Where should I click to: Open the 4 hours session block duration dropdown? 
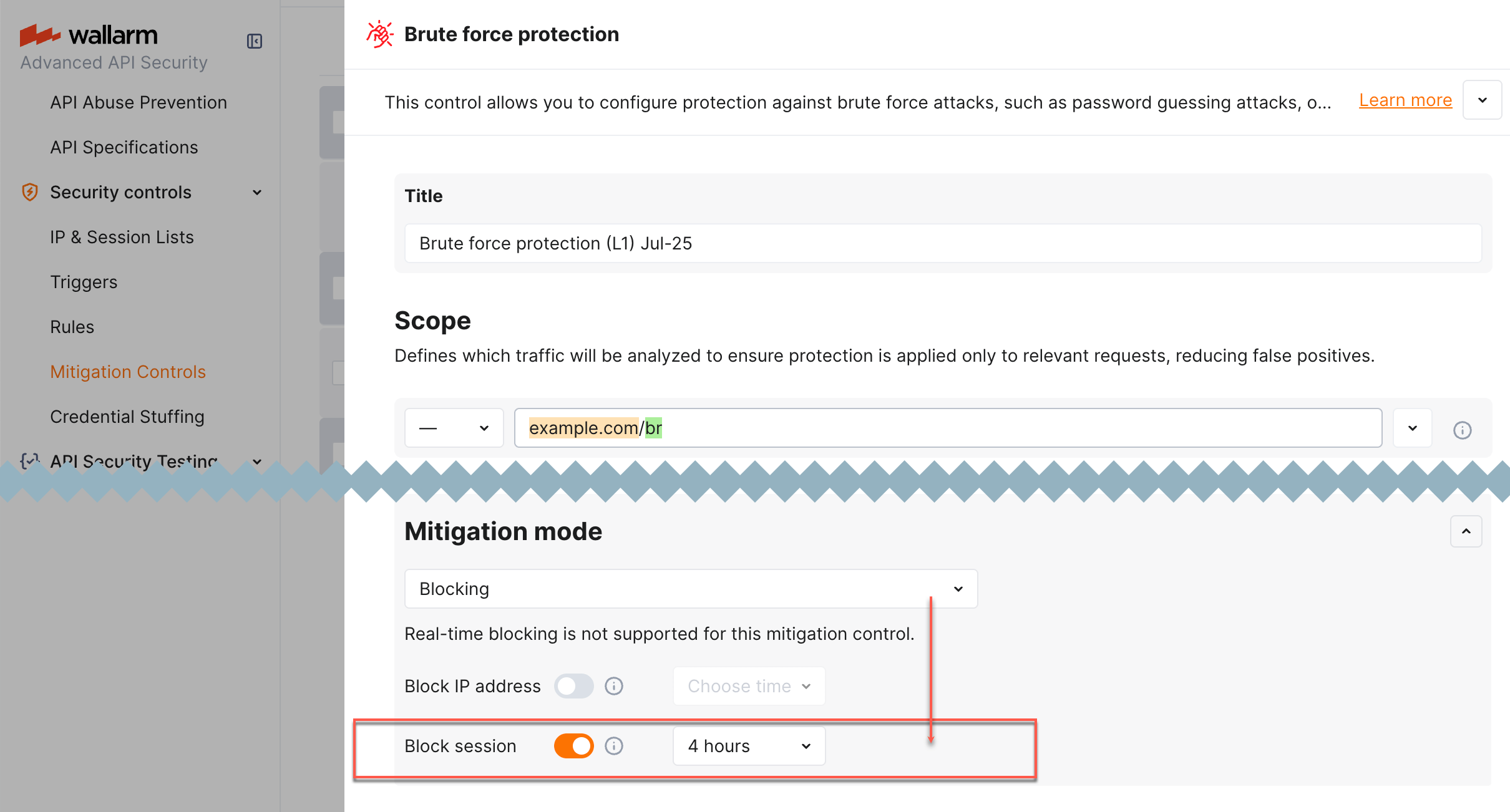point(749,745)
